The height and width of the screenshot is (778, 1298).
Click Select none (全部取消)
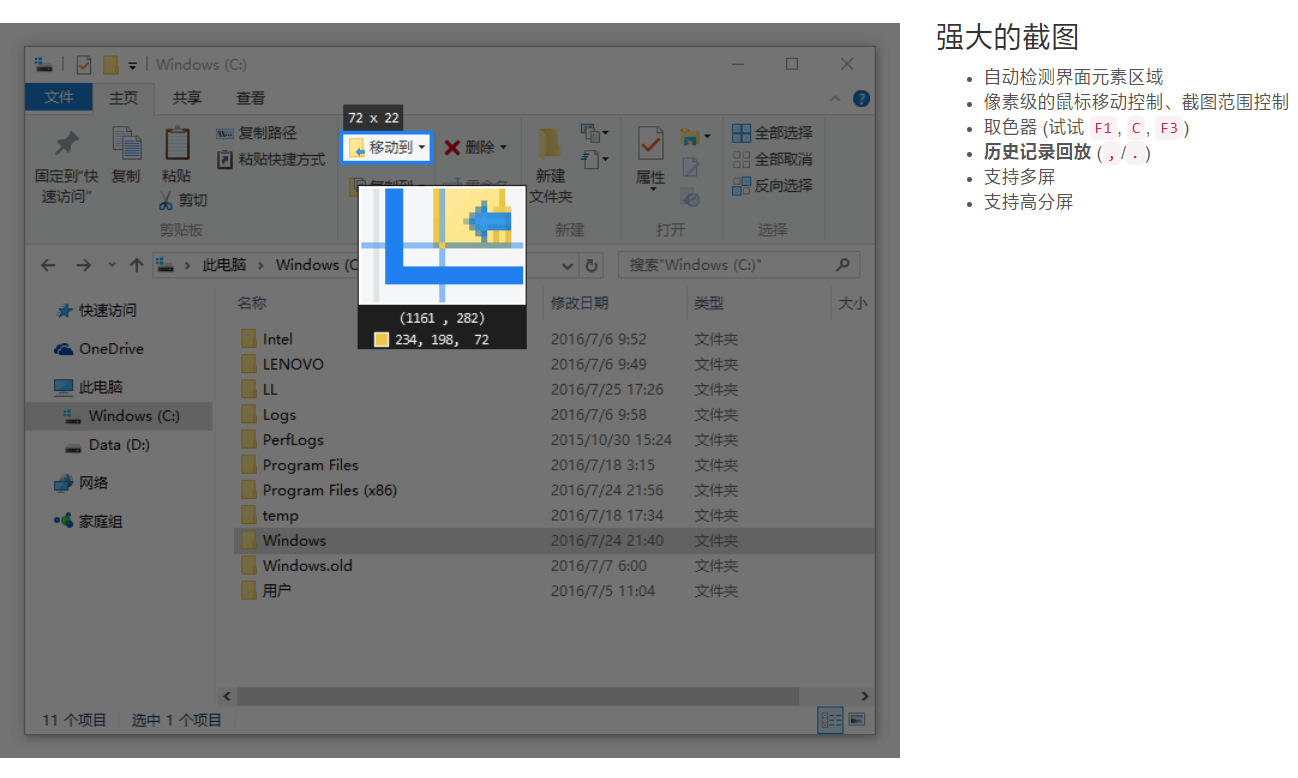pos(772,159)
